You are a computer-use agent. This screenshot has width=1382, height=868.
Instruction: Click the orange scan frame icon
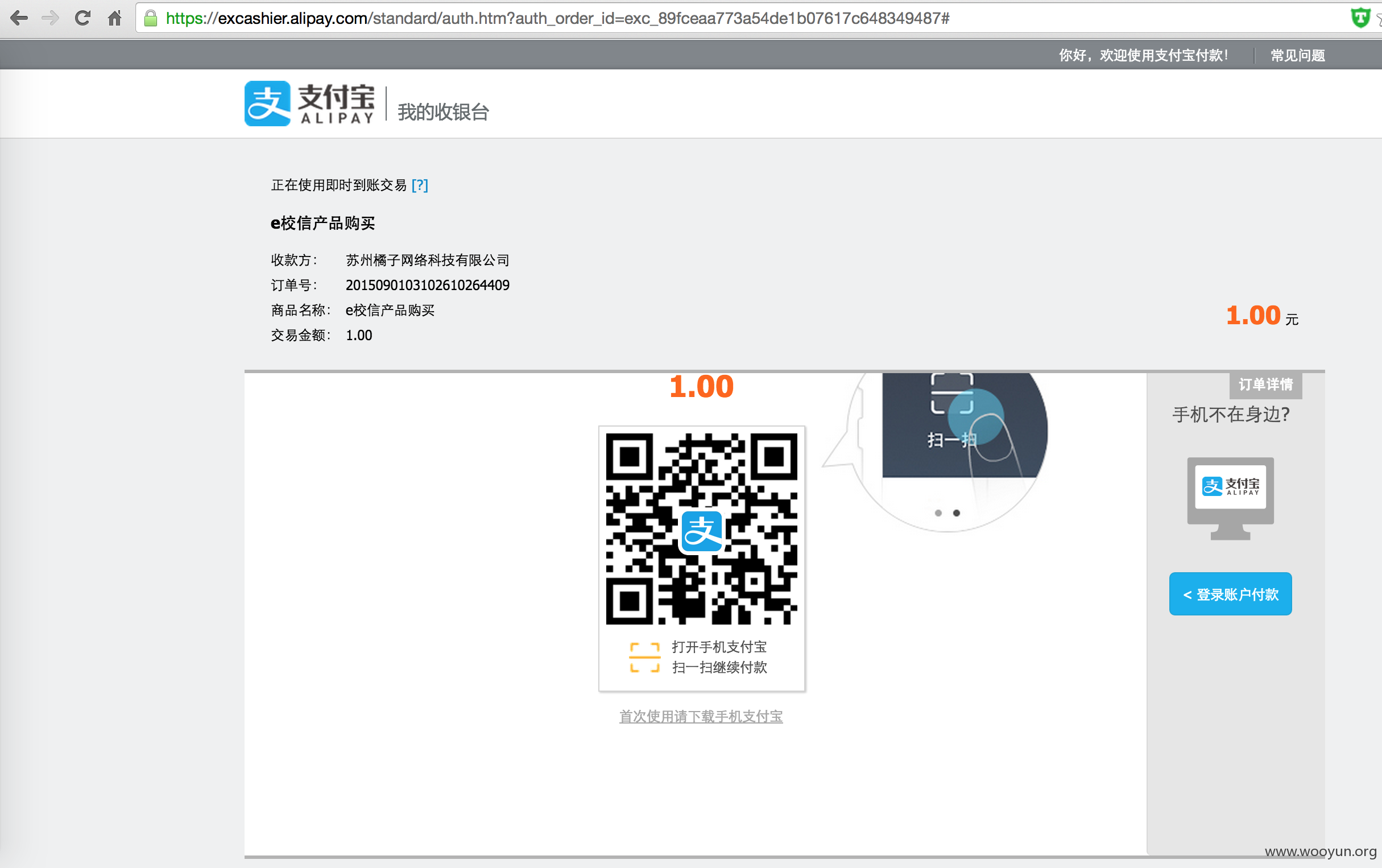tap(644, 658)
